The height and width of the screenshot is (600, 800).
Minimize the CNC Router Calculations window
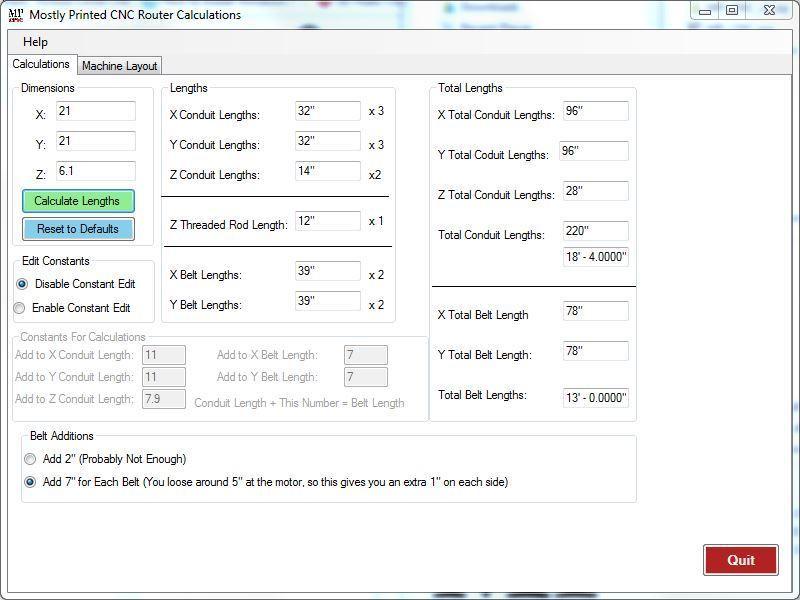(x=705, y=11)
